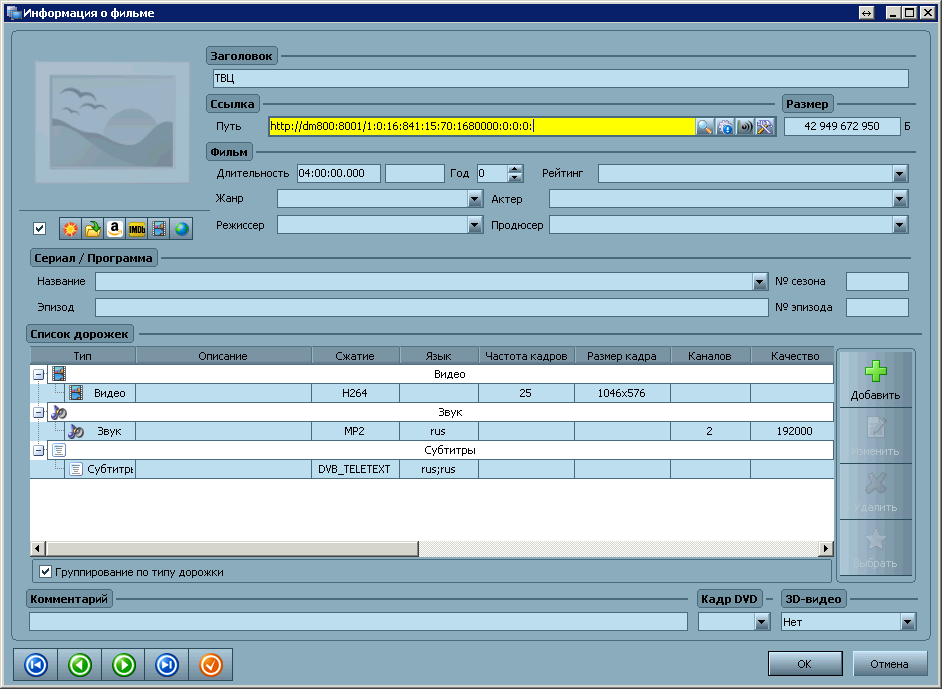Open the Жанр dropdown
Image resolution: width=942 pixels, height=689 pixels.
(x=475, y=199)
